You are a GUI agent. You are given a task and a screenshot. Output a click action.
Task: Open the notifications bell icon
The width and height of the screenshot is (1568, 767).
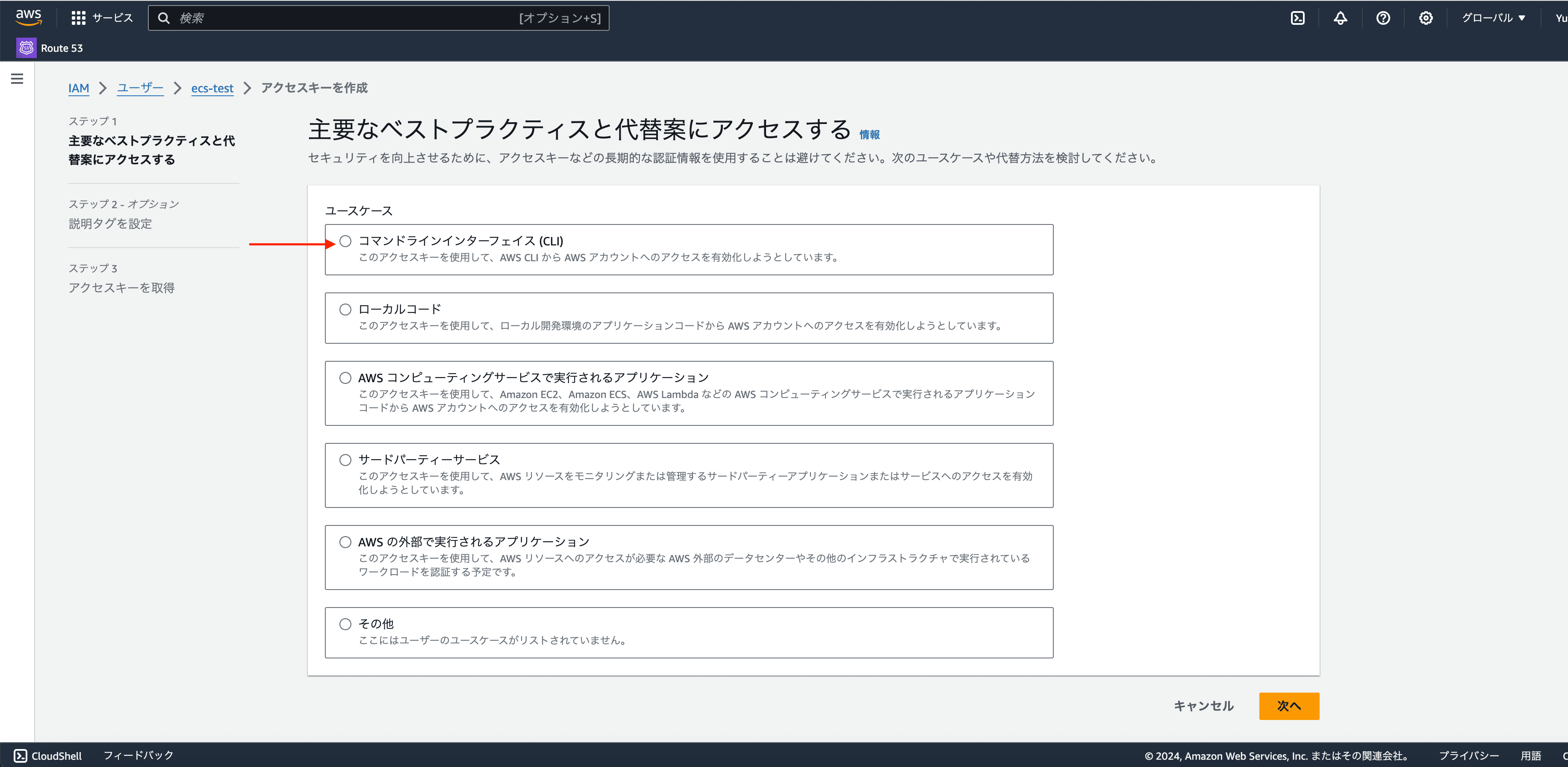[x=1340, y=18]
